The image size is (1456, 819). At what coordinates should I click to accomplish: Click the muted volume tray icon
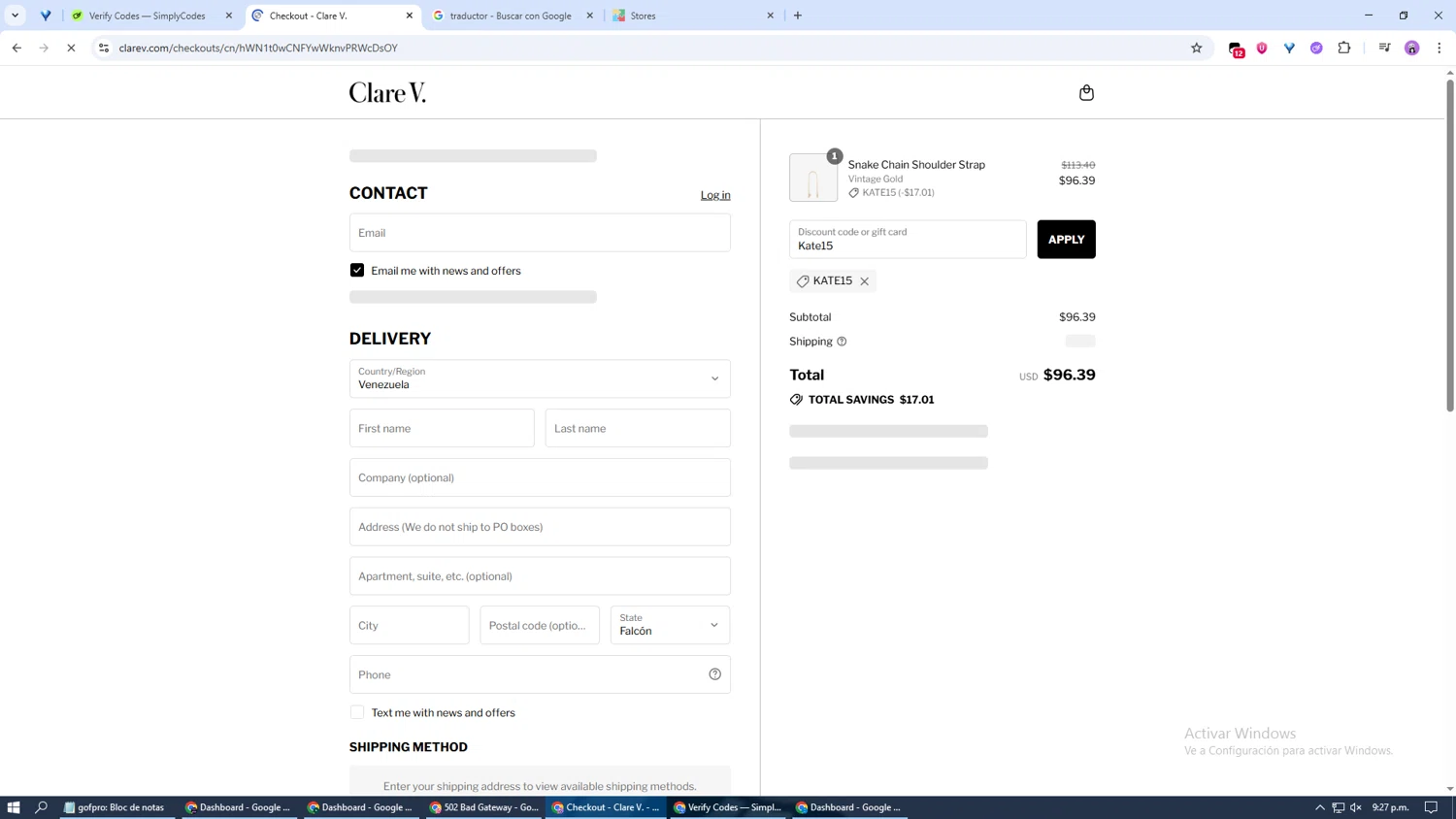pos(1356,807)
